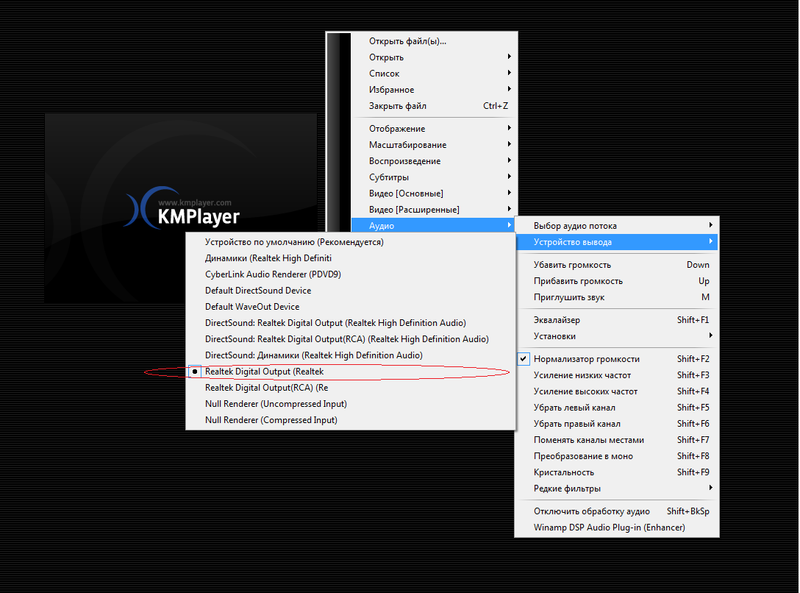This screenshot has width=800, height=593.
Task: Expand 'Выбор аудио потока' submenu arrow
Action: click(x=710, y=225)
